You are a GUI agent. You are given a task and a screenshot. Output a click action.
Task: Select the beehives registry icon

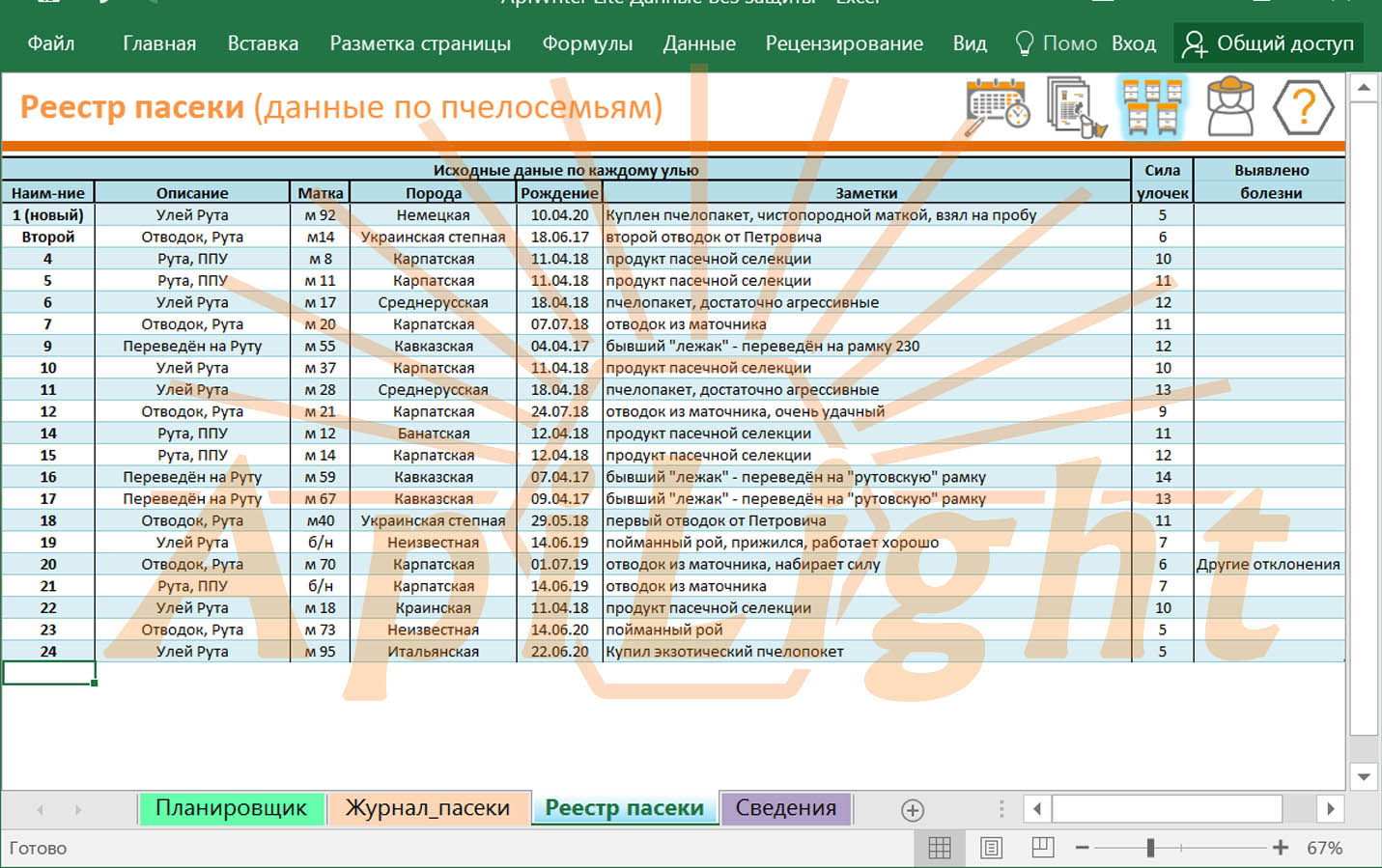tap(1152, 107)
